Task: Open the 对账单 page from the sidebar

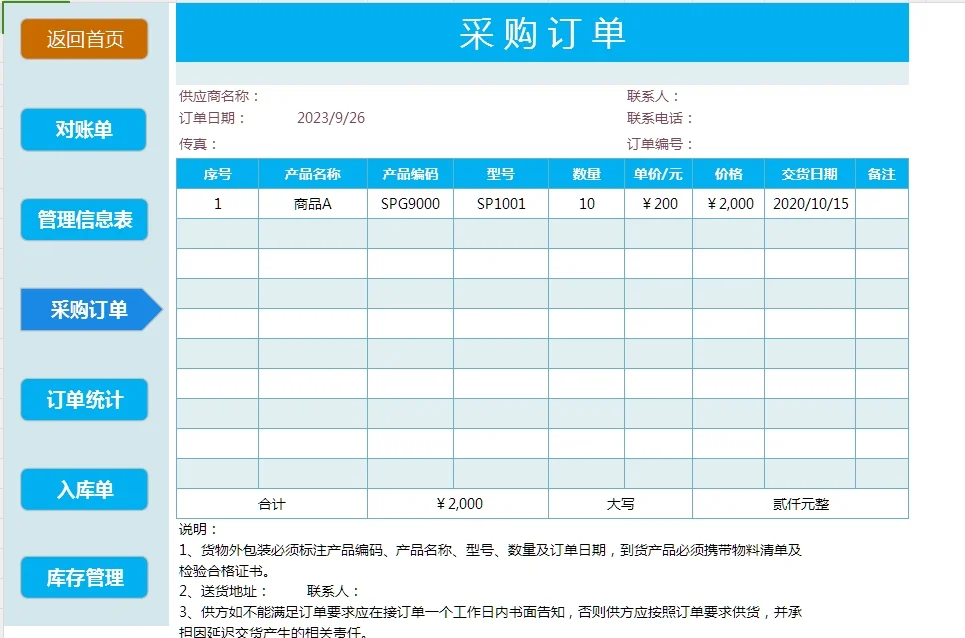Action: pyautogui.click(x=83, y=129)
